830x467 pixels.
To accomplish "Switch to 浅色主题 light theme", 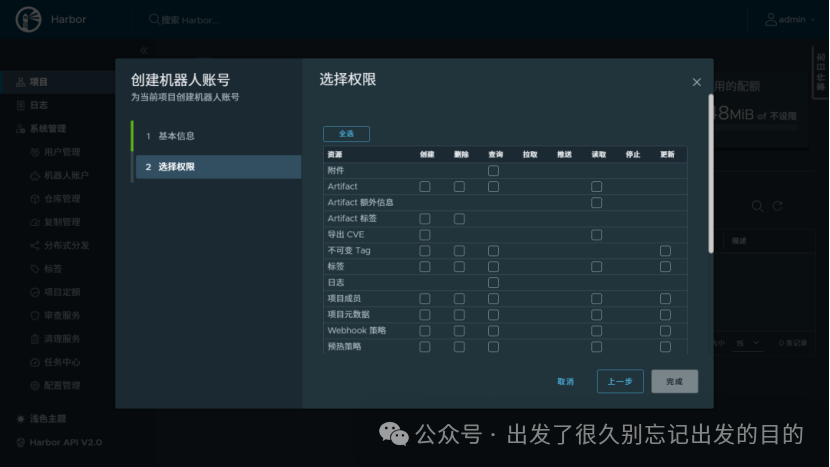I will [x=48, y=419].
